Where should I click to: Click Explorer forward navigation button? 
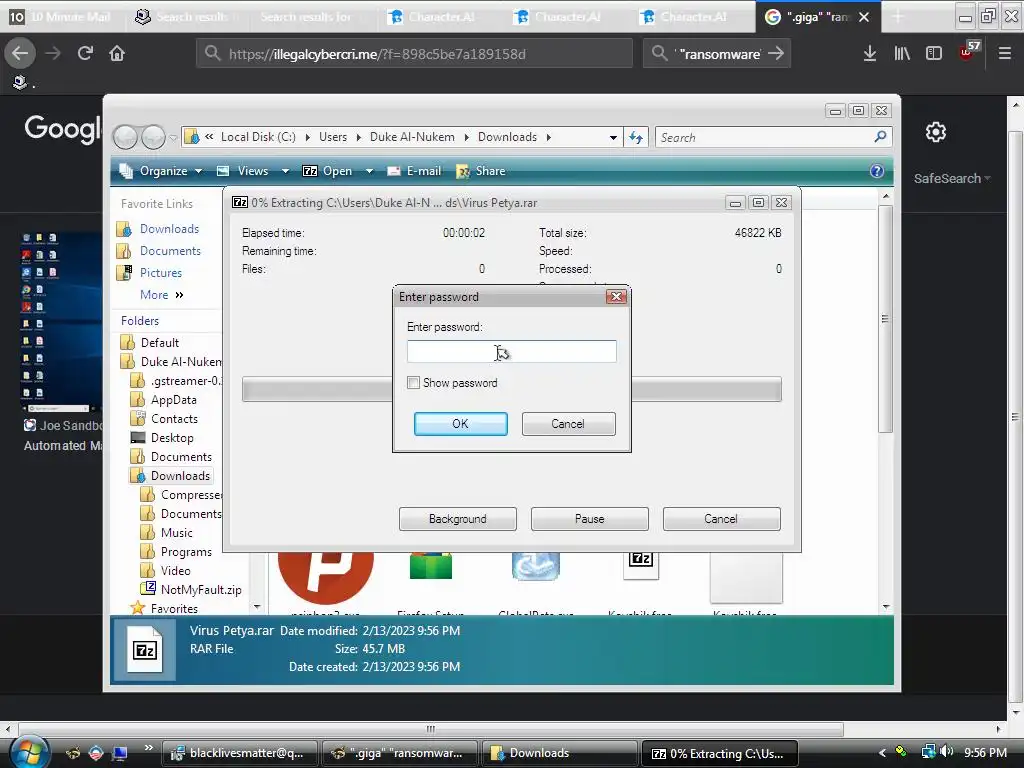pyautogui.click(x=153, y=137)
